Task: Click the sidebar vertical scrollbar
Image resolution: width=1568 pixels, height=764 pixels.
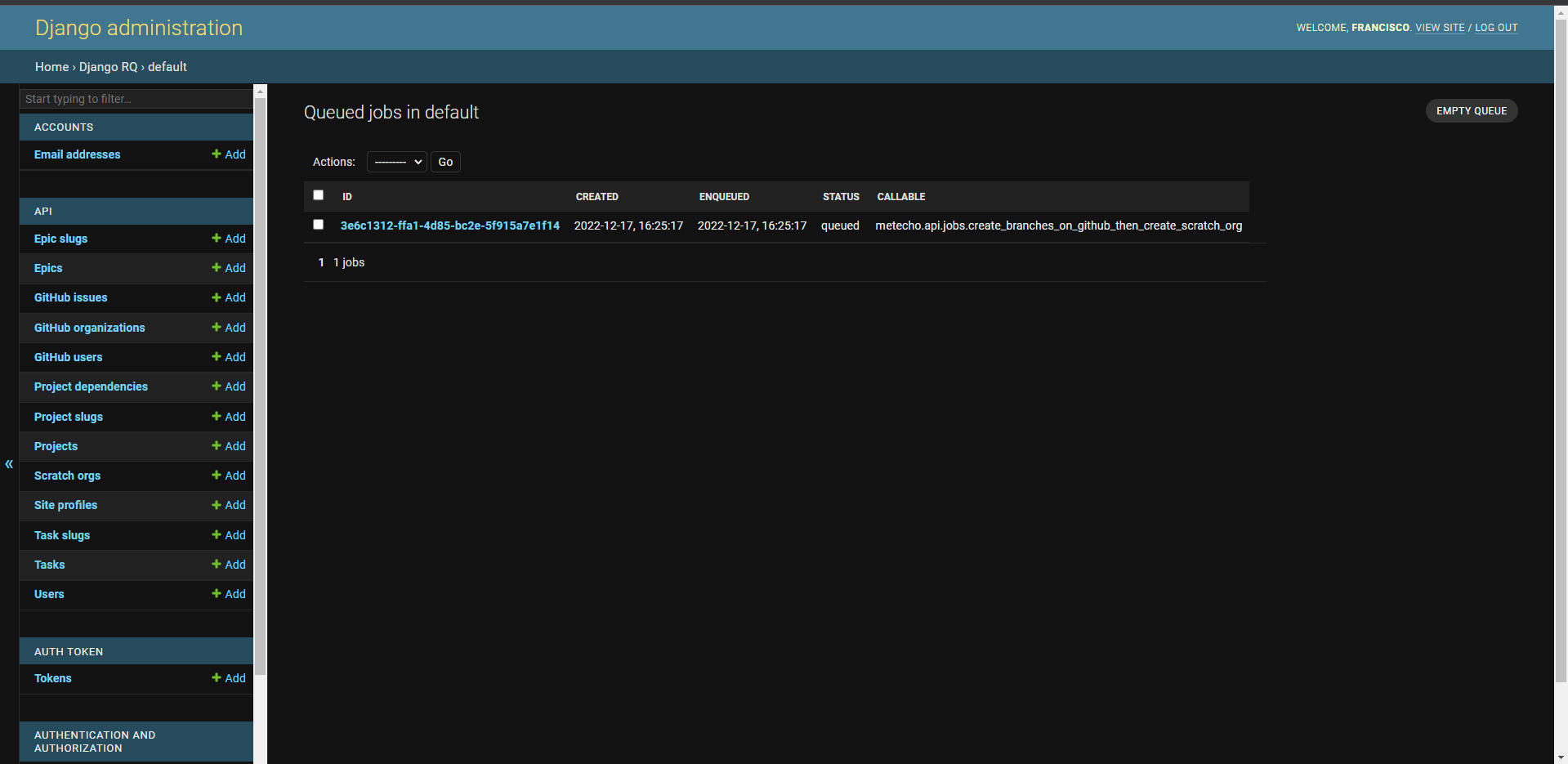Action: 261,386
